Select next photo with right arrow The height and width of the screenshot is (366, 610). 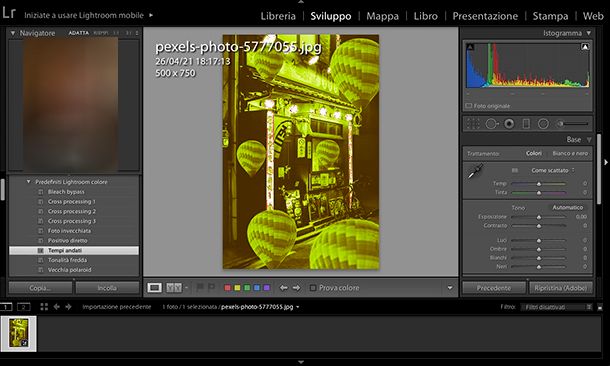pos(296,288)
